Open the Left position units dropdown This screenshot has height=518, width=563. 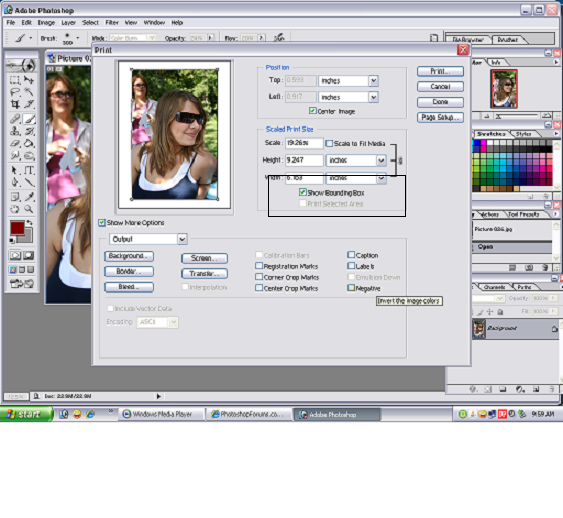373,97
